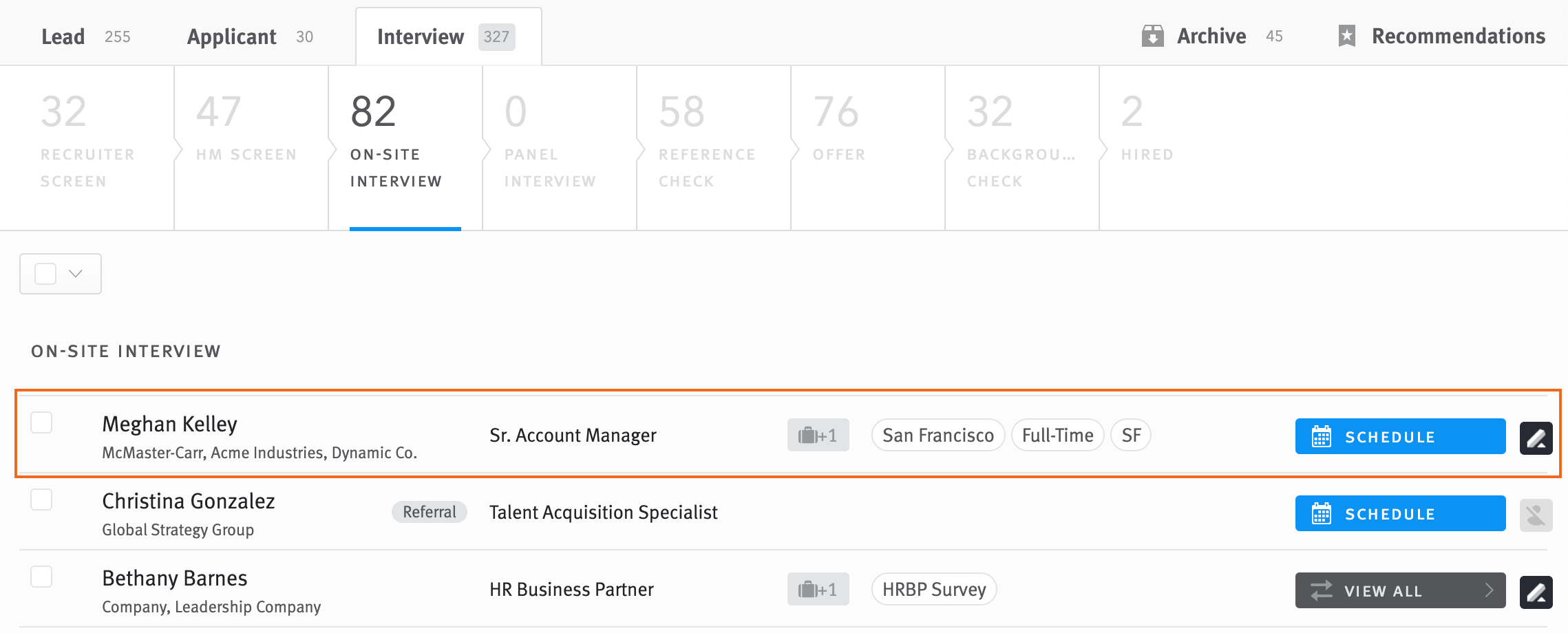The height and width of the screenshot is (633, 1568).
Task: Click the briefcase +1 icon on Bethany's row
Action: pyautogui.click(x=818, y=589)
